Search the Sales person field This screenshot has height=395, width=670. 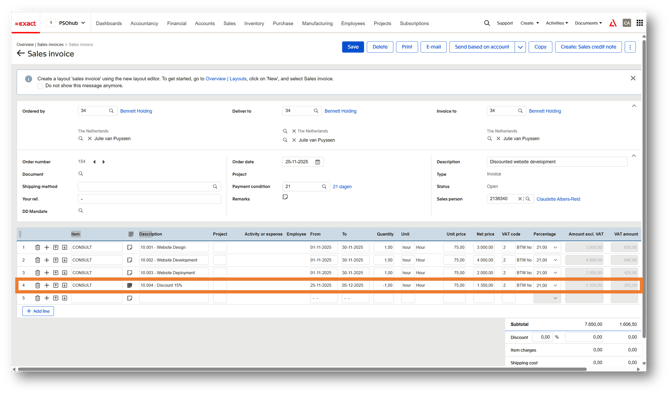click(x=528, y=199)
